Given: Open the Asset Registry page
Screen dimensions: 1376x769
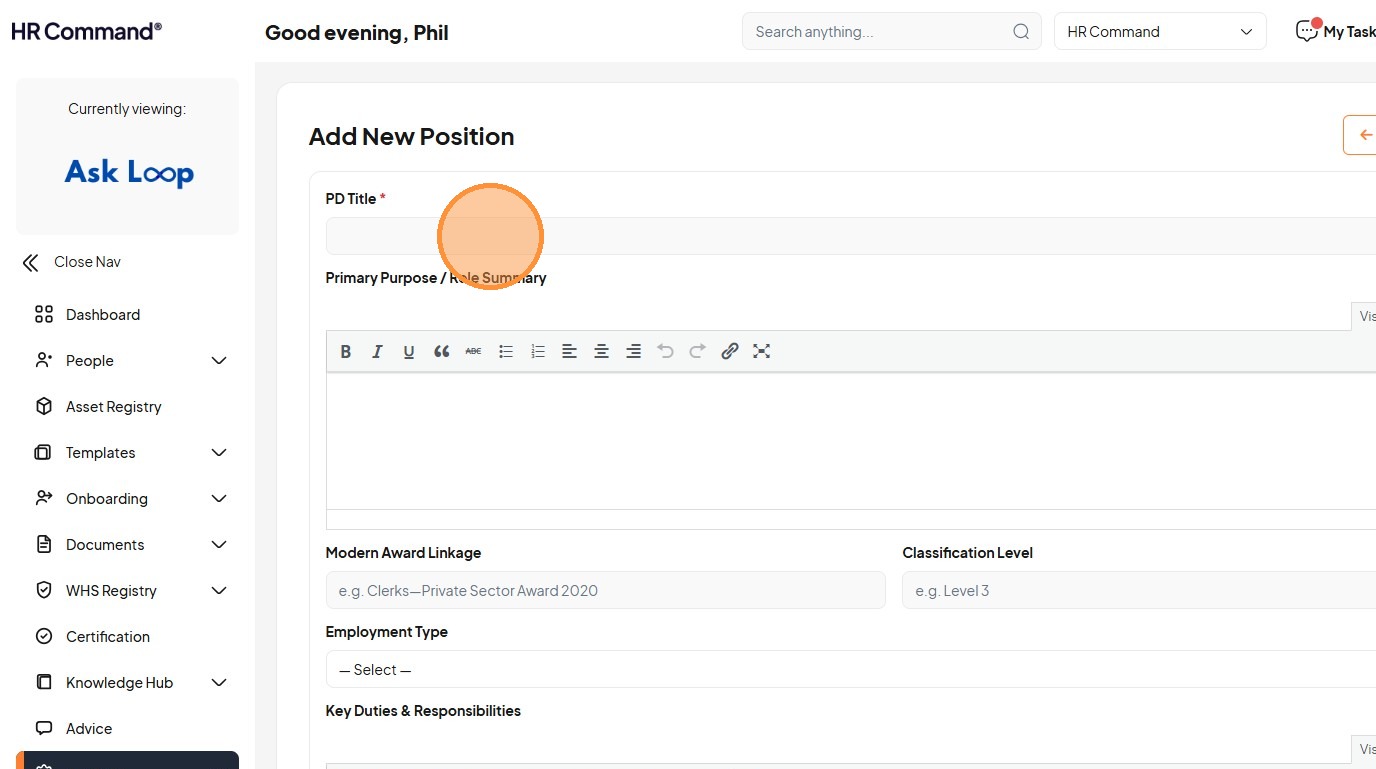Looking at the screenshot, I should click(x=113, y=406).
